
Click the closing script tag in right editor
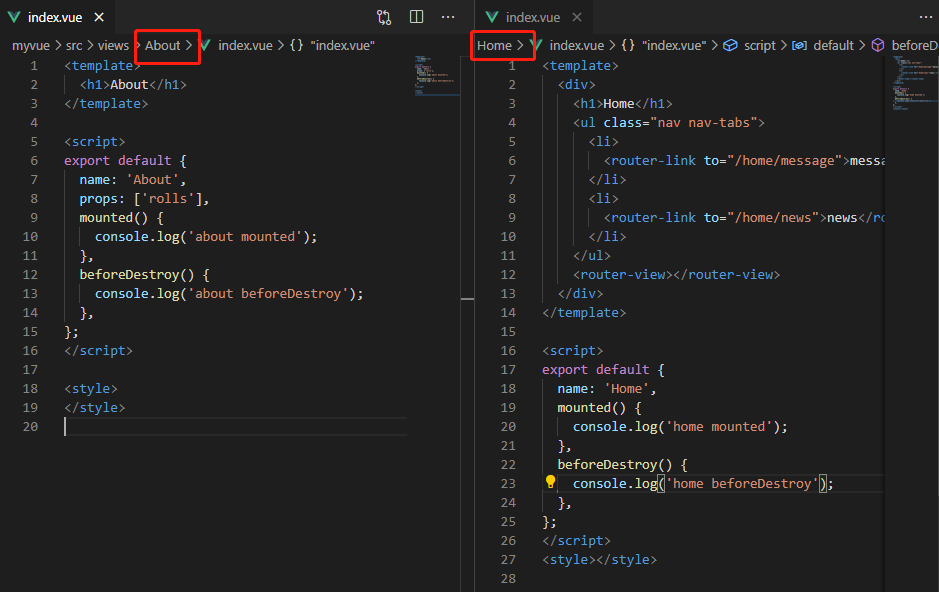point(577,541)
